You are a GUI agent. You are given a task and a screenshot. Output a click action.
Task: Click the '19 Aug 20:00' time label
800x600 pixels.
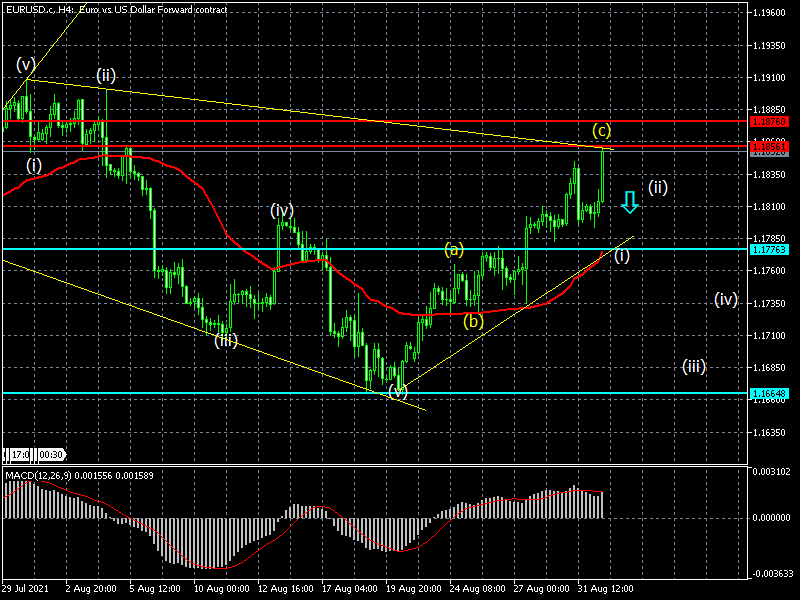[x=414, y=589]
